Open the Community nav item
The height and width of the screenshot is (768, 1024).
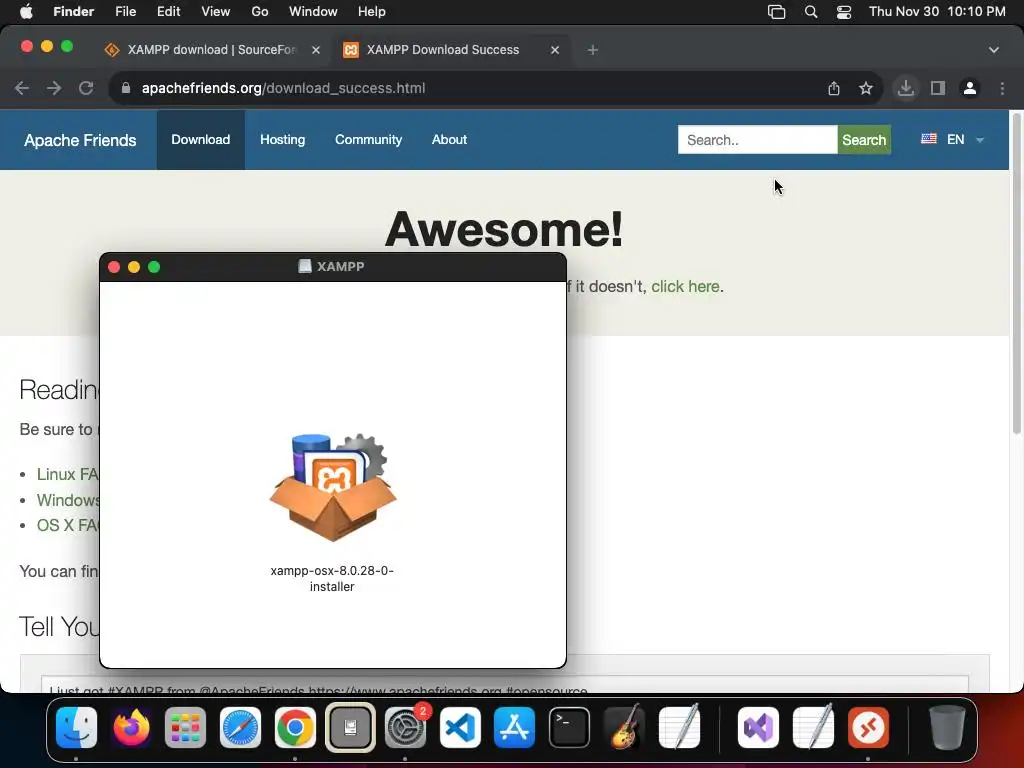[x=368, y=140]
